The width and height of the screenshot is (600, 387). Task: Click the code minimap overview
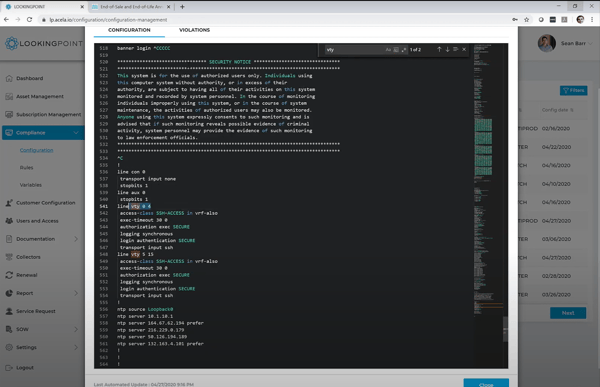(x=488, y=180)
